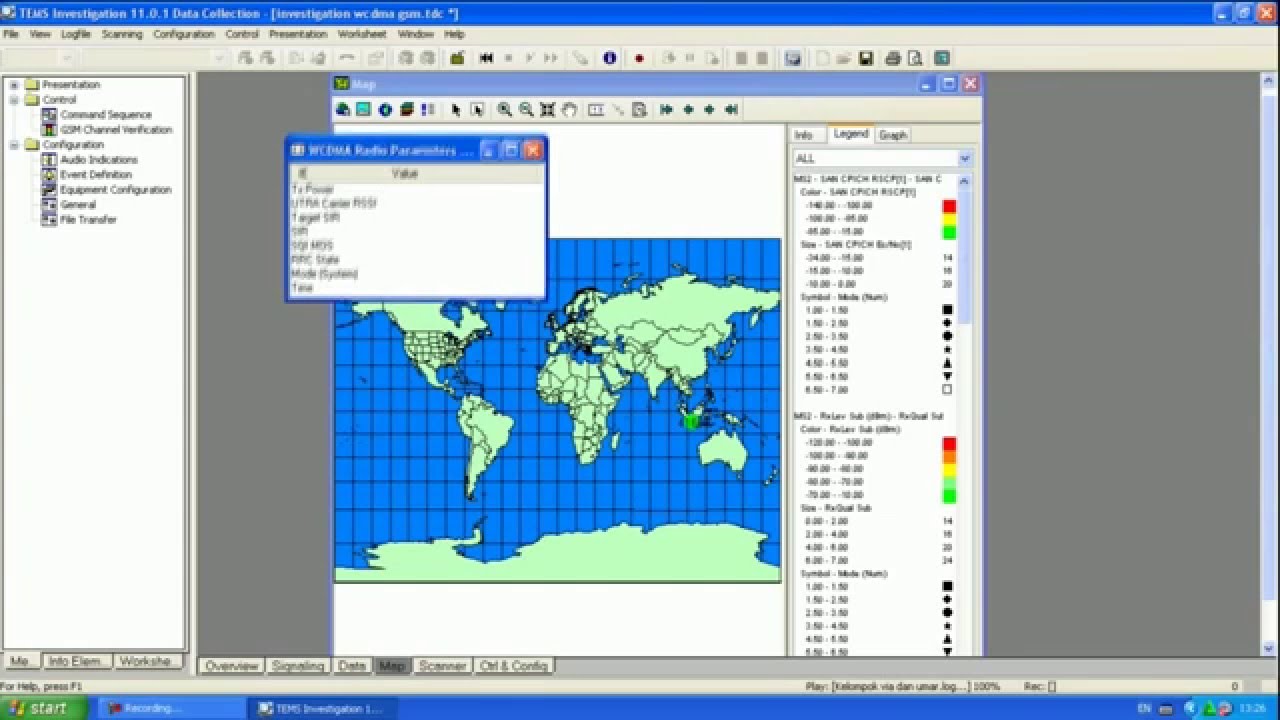
Task: Switch to the Graph tab in Map window
Action: pos(893,135)
